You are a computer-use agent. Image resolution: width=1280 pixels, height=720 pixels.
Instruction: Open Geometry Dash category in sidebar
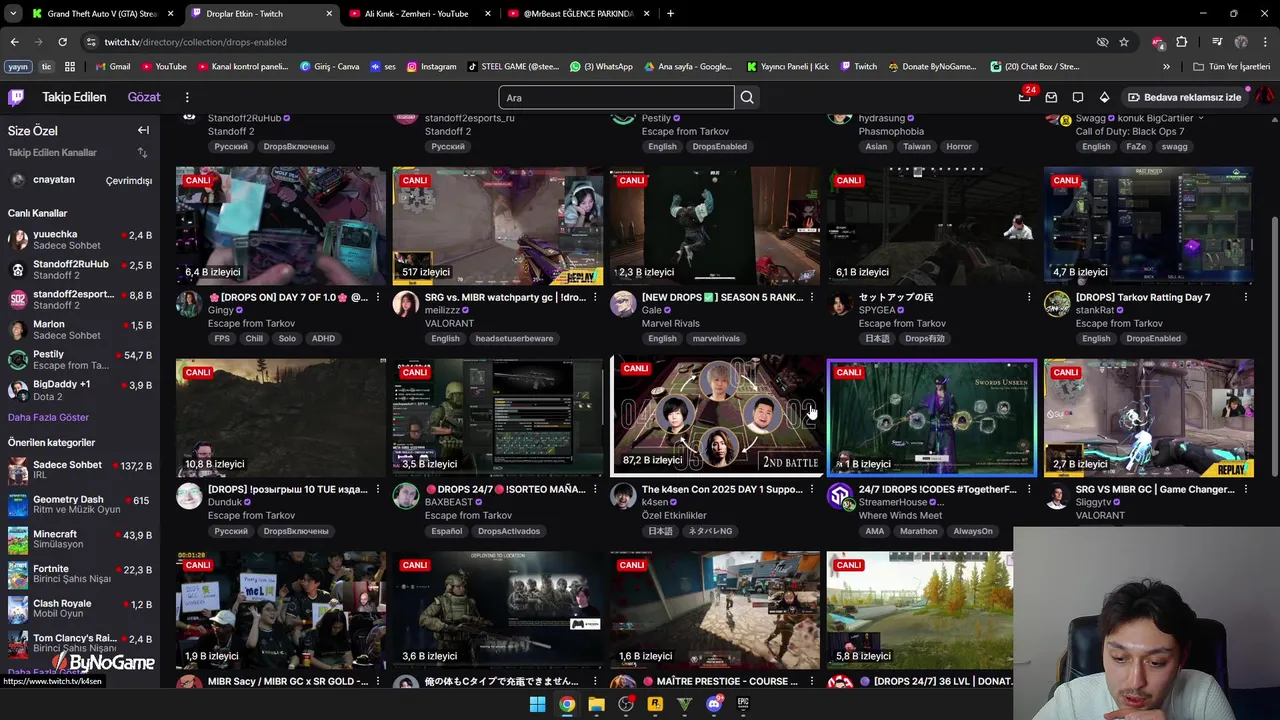(x=80, y=505)
